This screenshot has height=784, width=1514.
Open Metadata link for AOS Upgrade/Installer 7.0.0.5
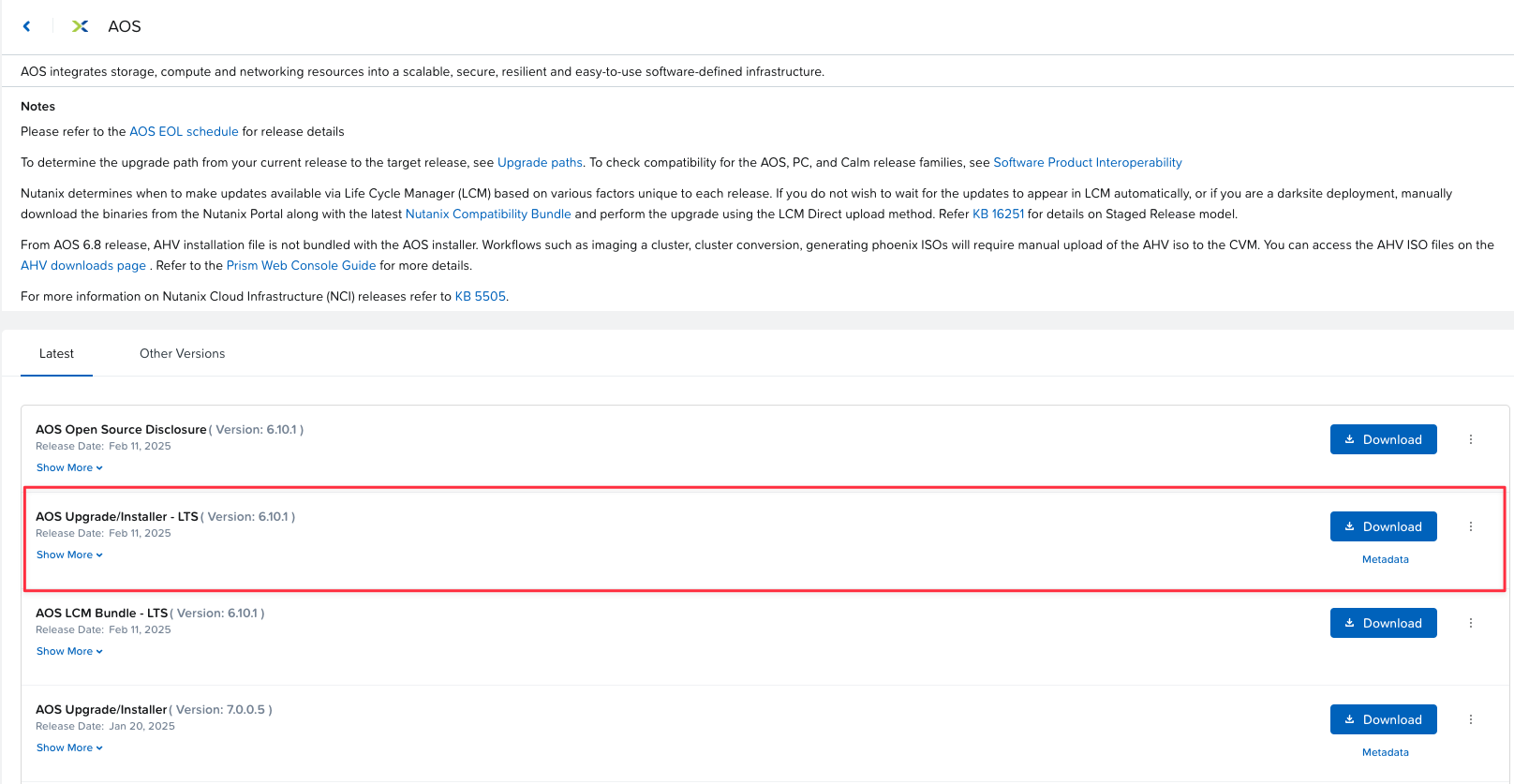[x=1385, y=752]
